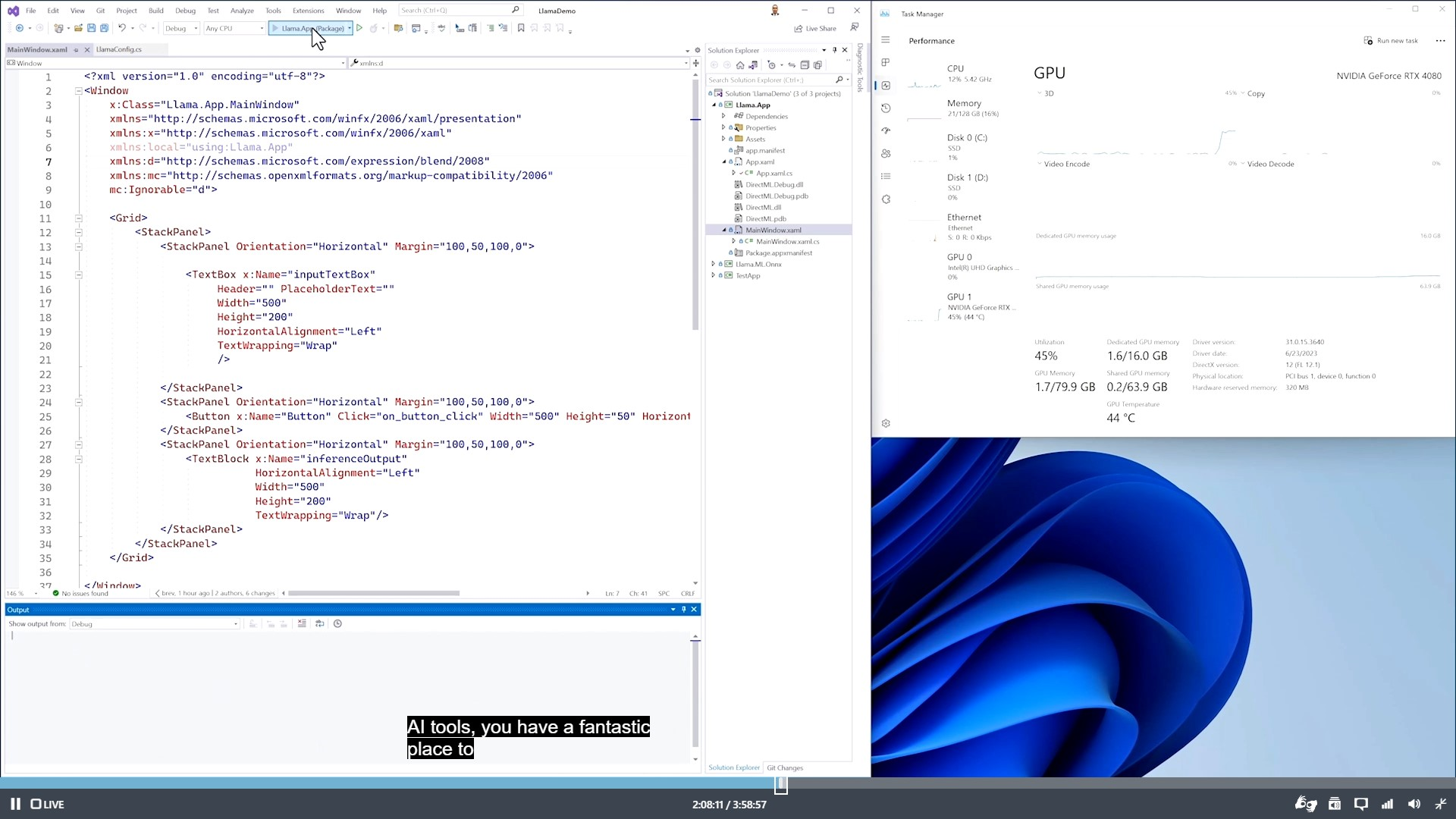Click Visual Studio search box (Ctrl+Q)

(460, 10)
